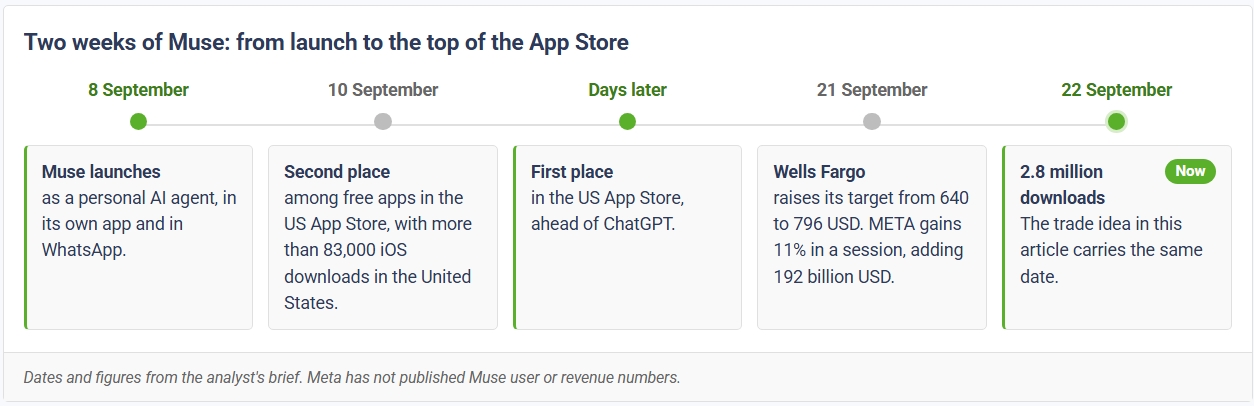Screen dimensions: 1254x406
Task: Click the Days later label
Action: [x=627, y=90]
